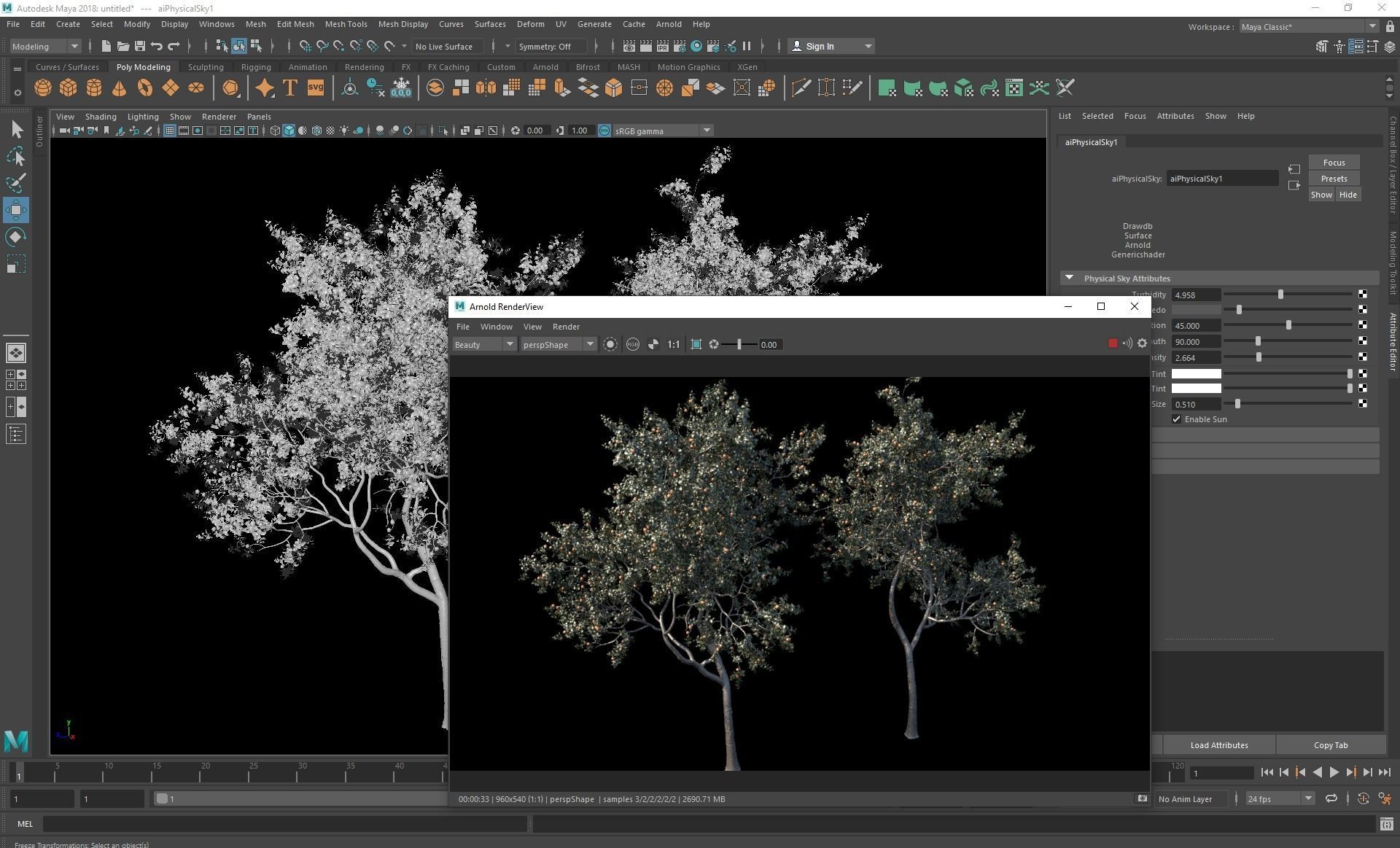Click the Show button next to Hide
Viewport: 1400px width, 848px height.
1321,195
